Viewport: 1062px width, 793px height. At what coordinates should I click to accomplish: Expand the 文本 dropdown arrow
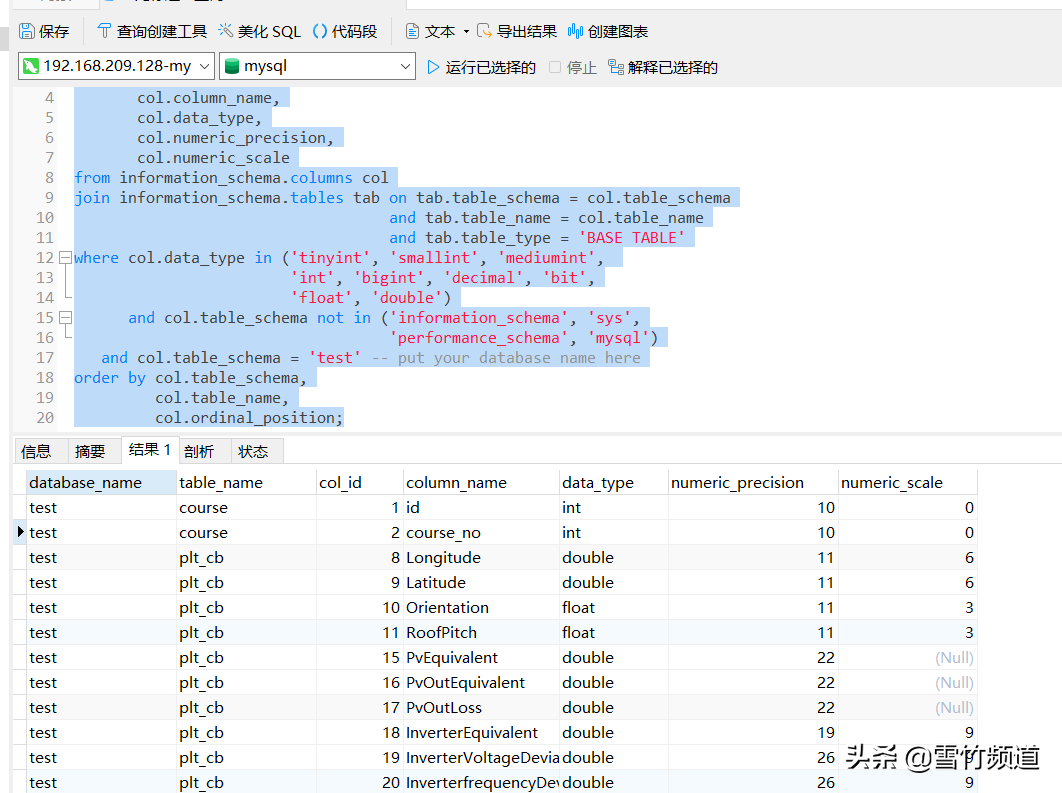click(466, 32)
